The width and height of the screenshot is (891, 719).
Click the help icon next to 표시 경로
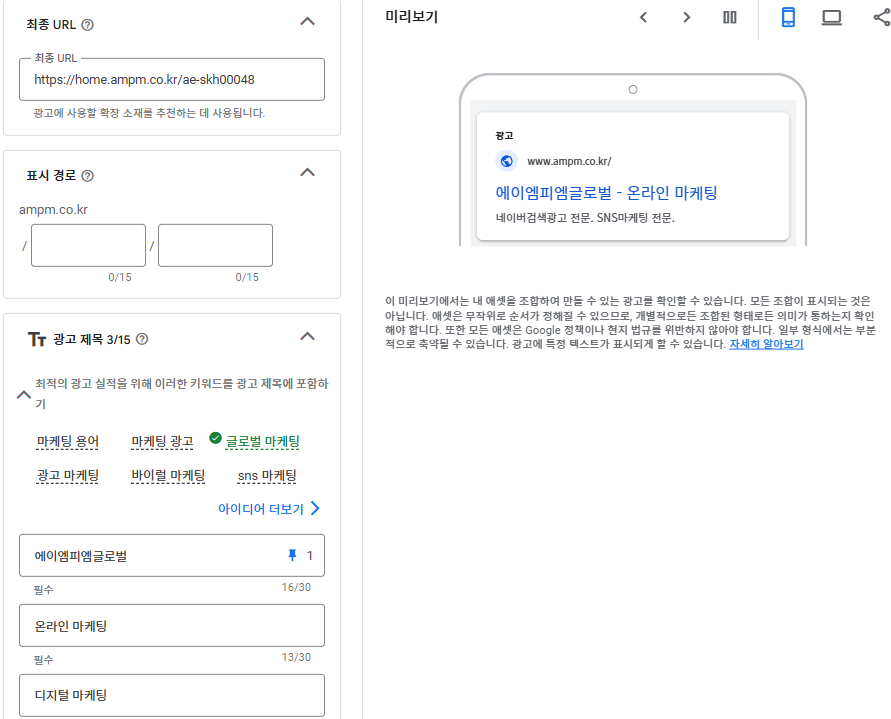88,176
